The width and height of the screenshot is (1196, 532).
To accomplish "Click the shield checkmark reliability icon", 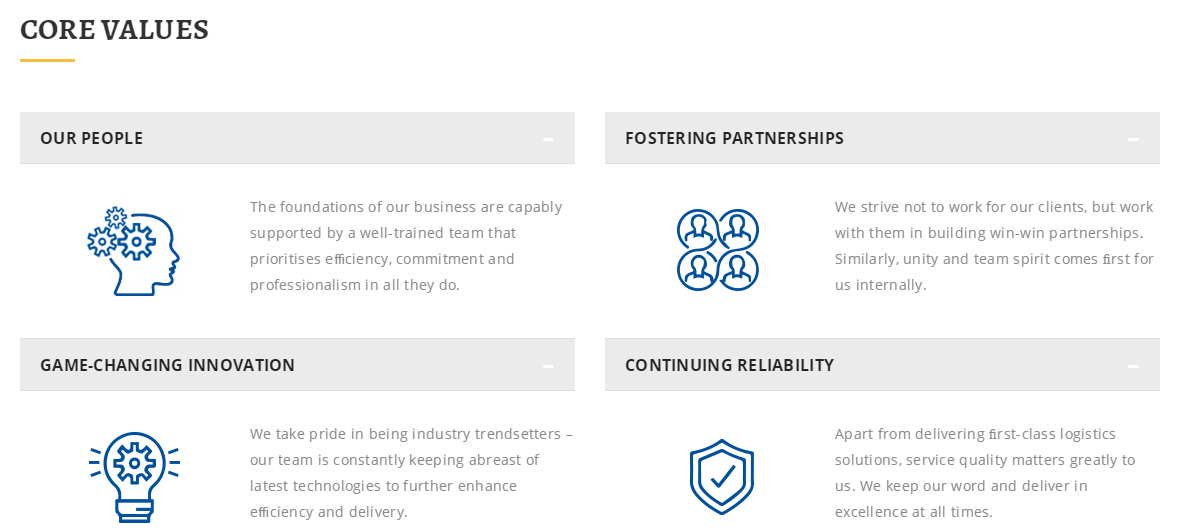I will click(721, 476).
